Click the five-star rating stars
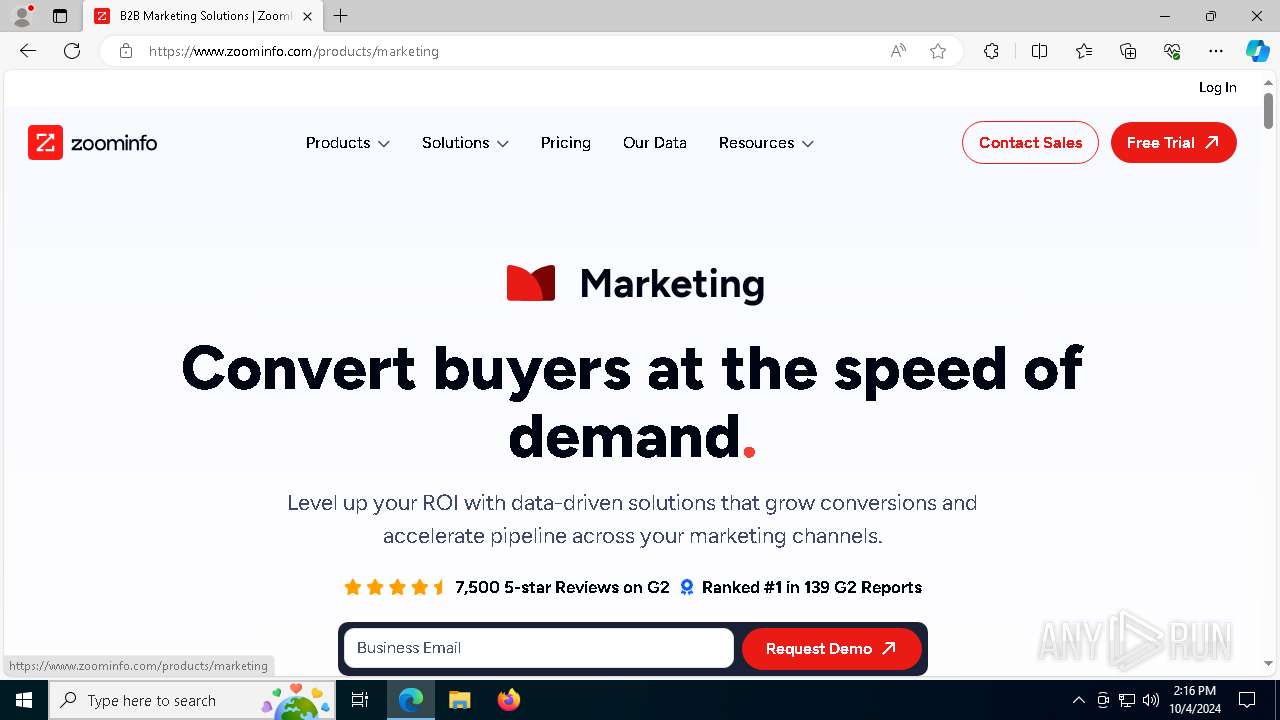1280x720 pixels. coord(394,587)
